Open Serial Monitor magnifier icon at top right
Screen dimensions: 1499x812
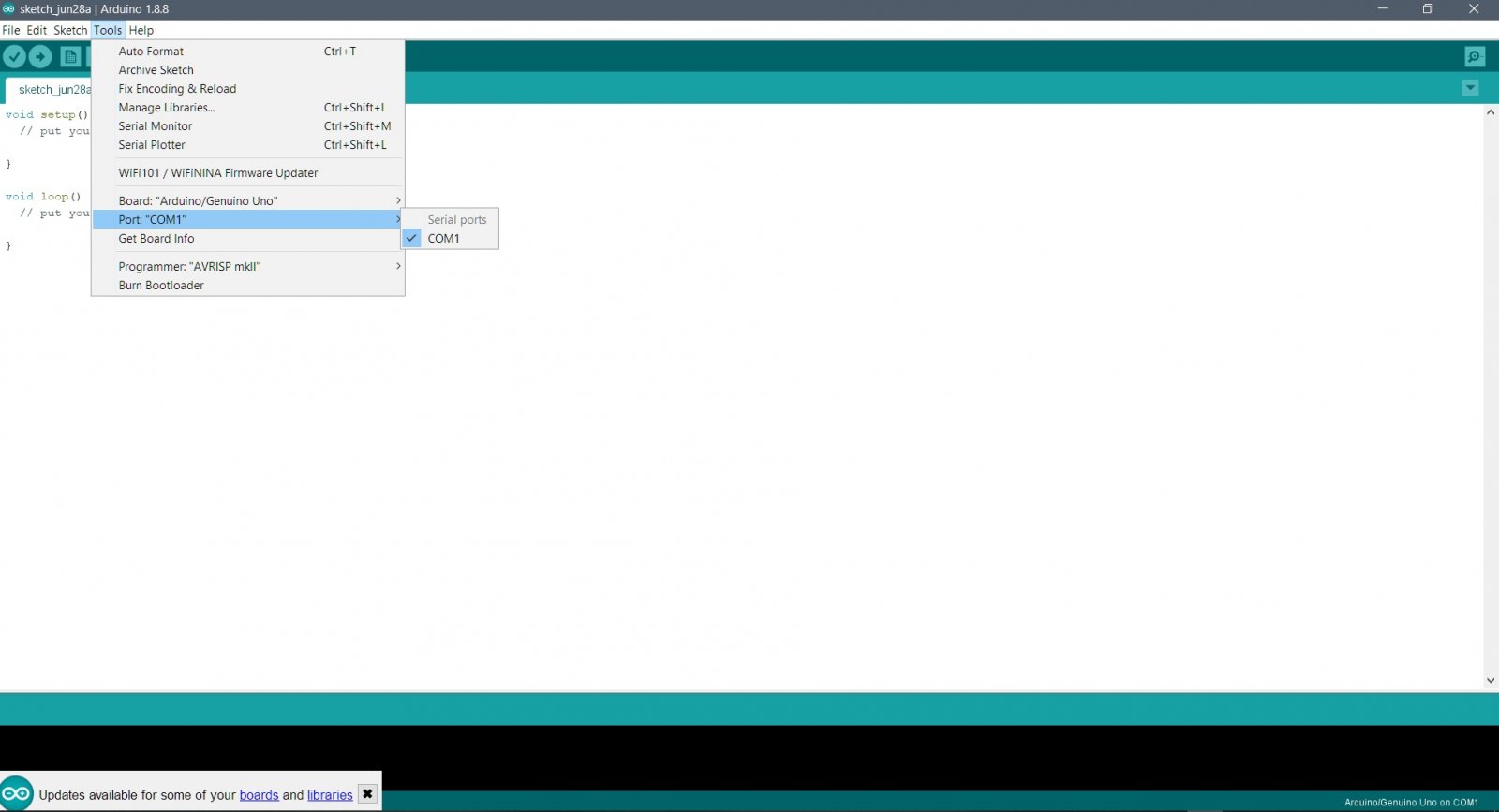(1475, 57)
